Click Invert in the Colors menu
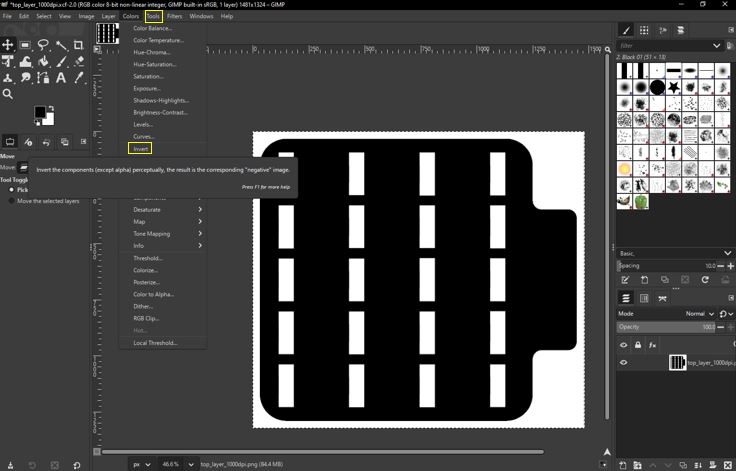This screenshot has height=471, width=736. [x=141, y=149]
